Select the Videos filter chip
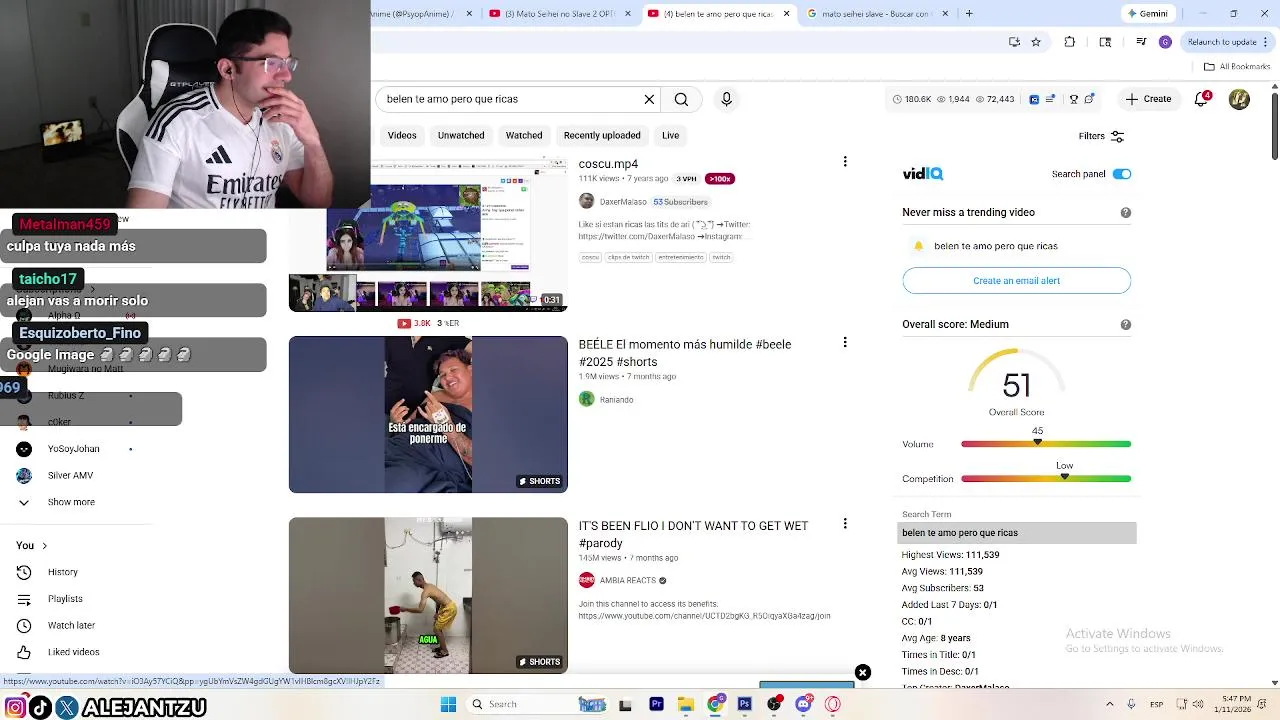Image resolution: width=1280 pixels, height=720 pixels. coord(402,135)
